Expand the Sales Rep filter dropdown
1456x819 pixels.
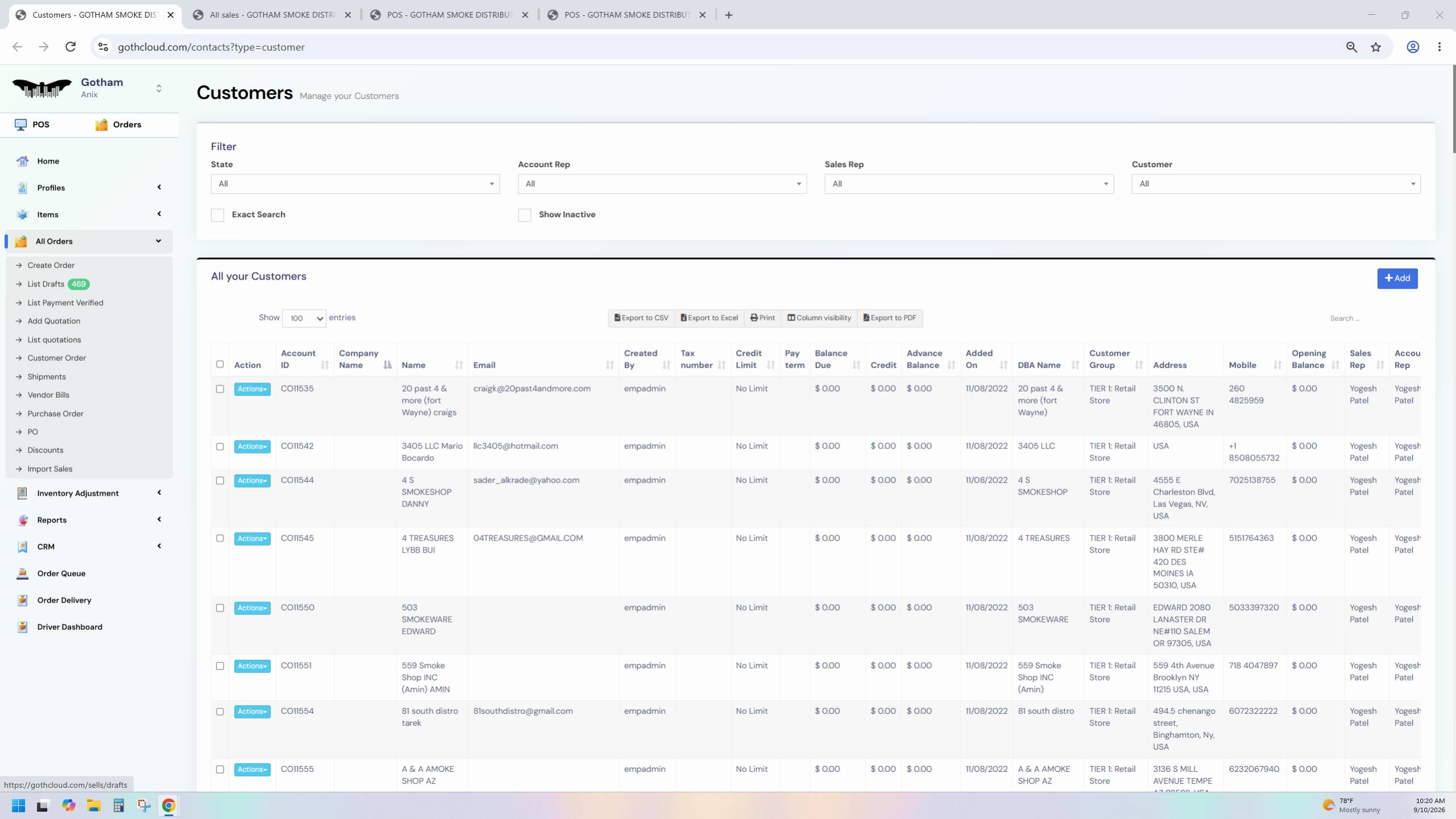[969, 184]
